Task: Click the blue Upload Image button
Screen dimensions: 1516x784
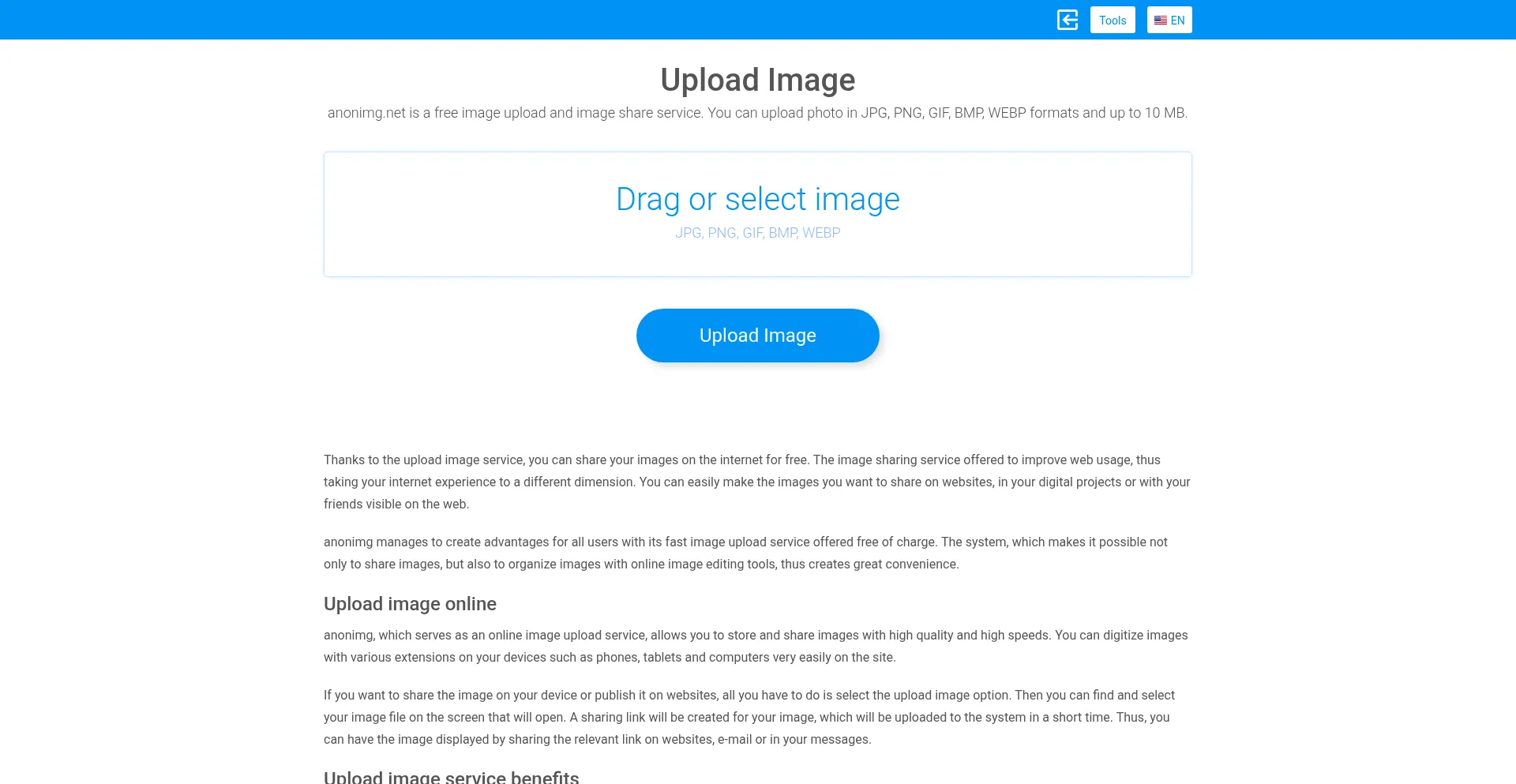Action: 758,336
